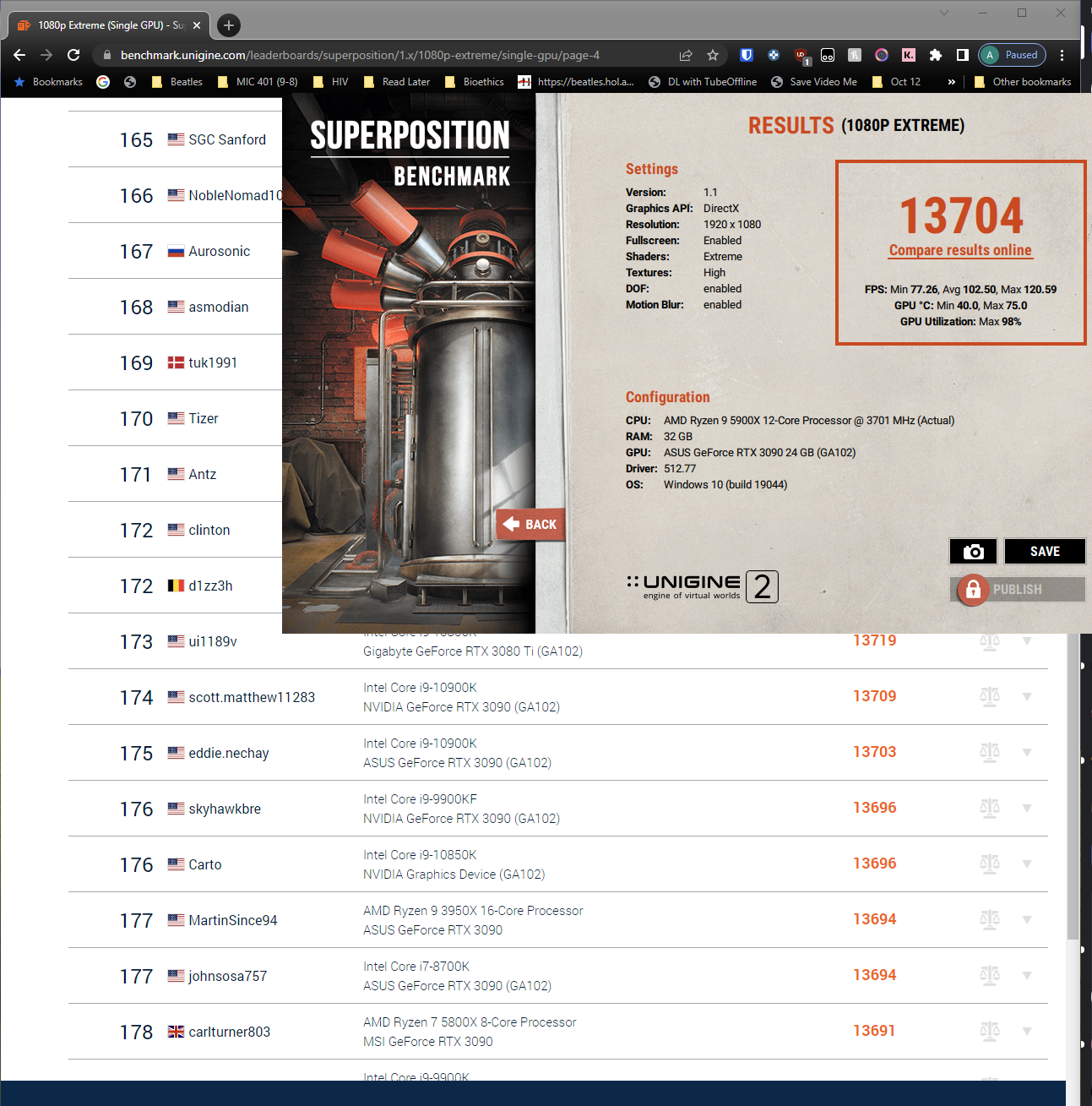Expand details arrow for scott.matthew11283 row
Viewport: 1092px width, 1106px height.
pyautogui.click(x=1027, y=697)
